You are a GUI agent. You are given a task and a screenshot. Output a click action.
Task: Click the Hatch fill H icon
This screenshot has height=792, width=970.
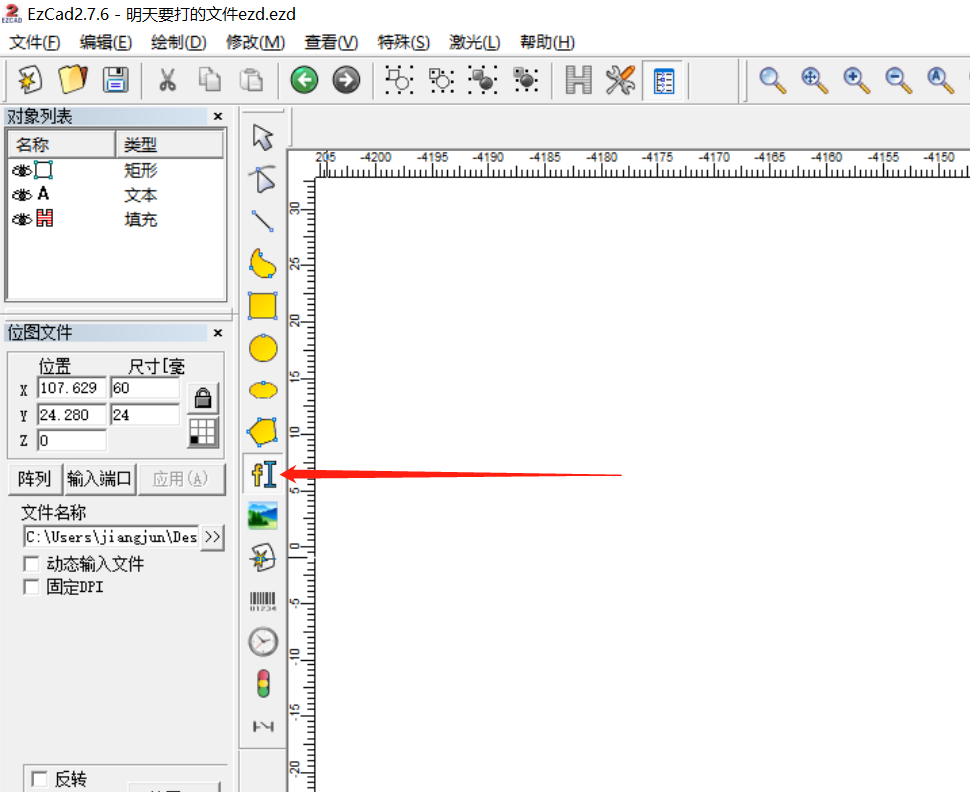[x=579, y=80]
